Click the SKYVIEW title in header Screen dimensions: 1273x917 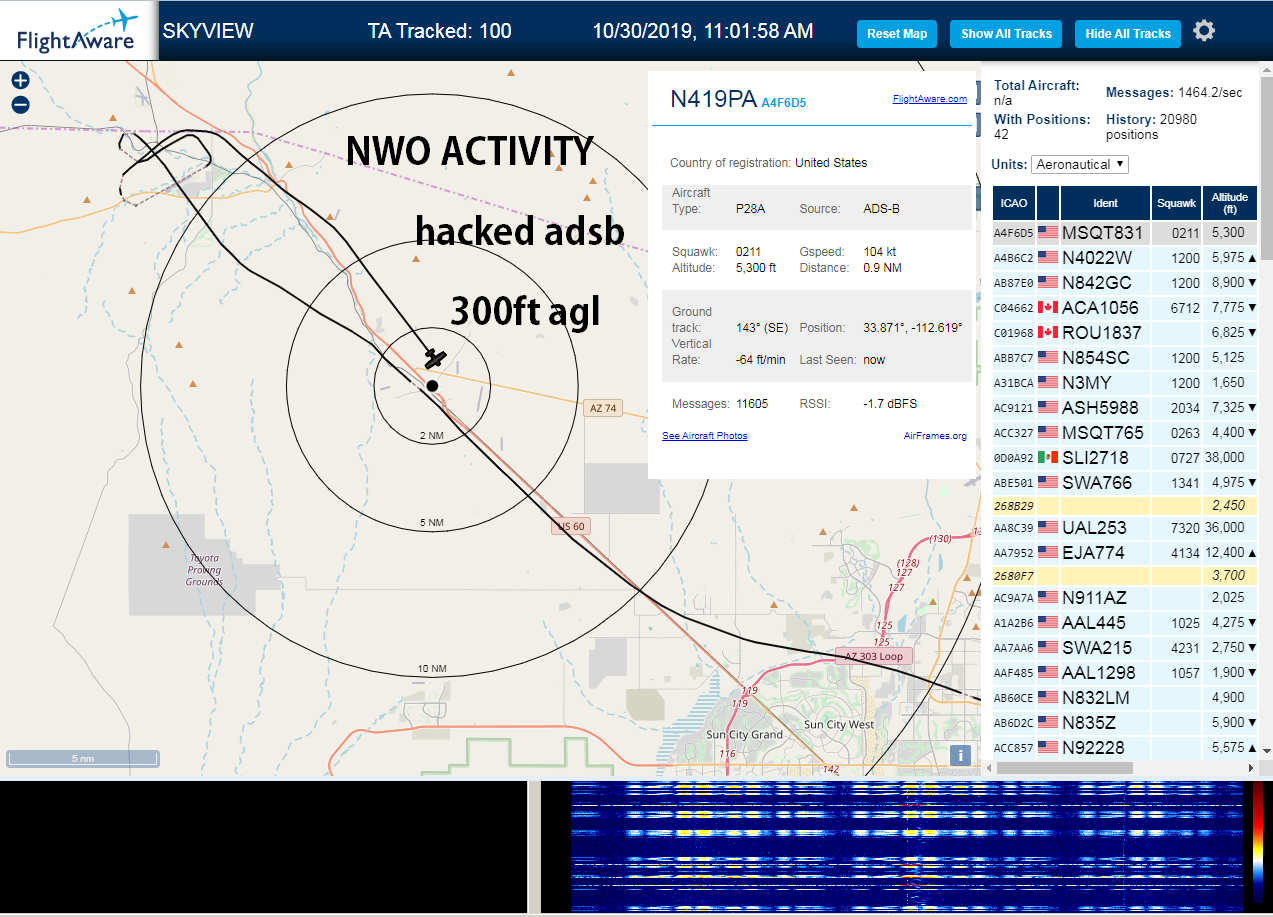[x=208, y=31]
